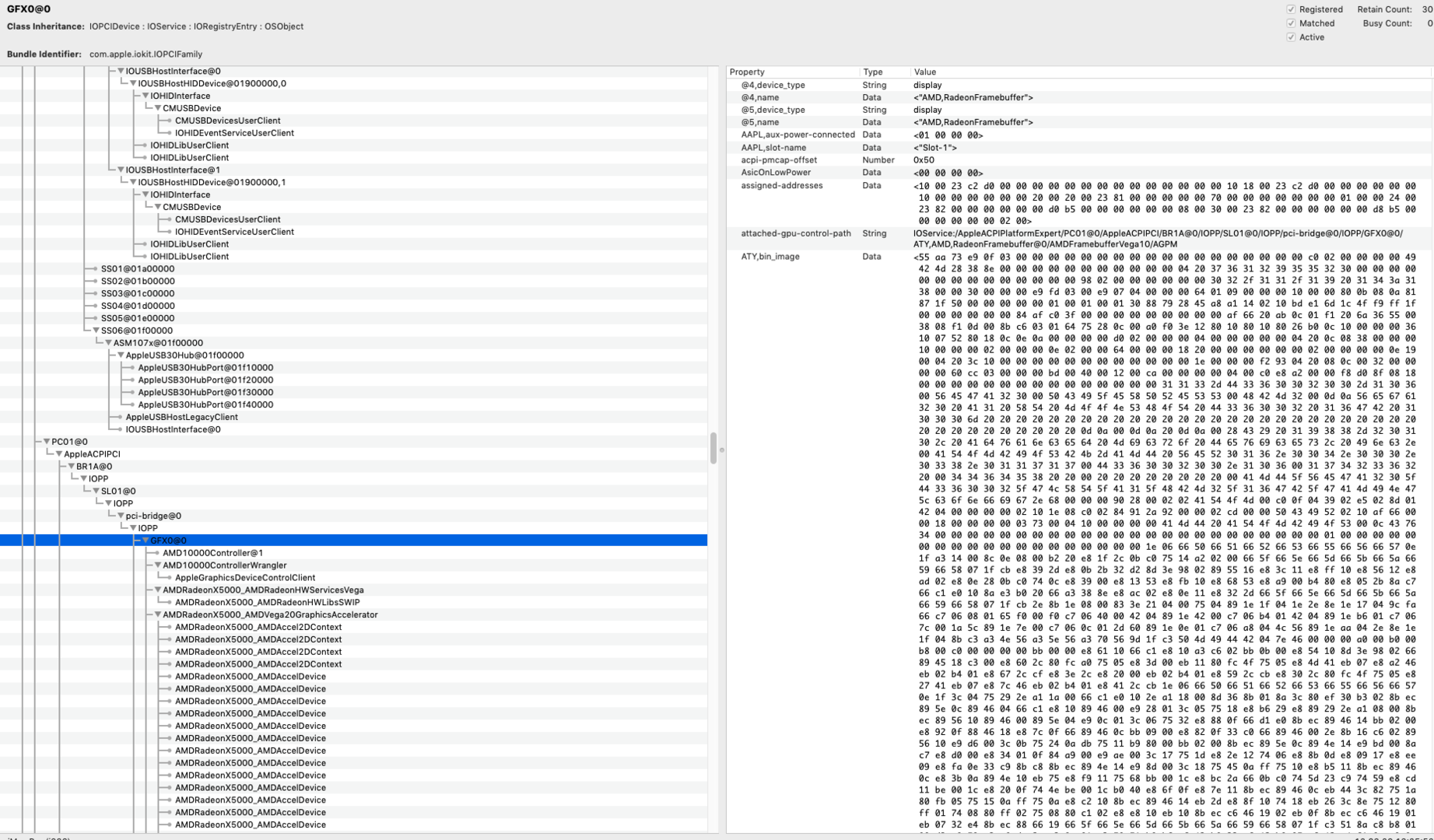1434x840 pixels.
Task: Select the ATY,bin_image property row
Action: [x=1079, y=542]
